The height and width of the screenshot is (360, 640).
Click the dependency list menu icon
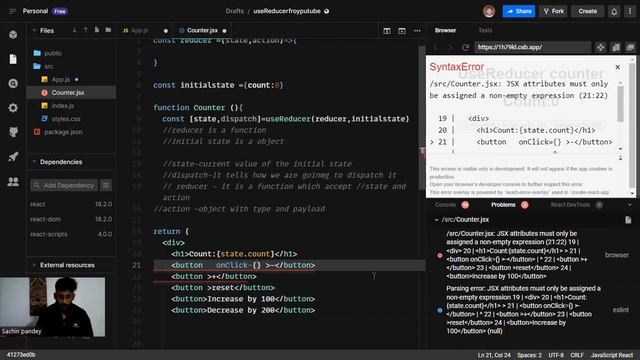point(106,185)
